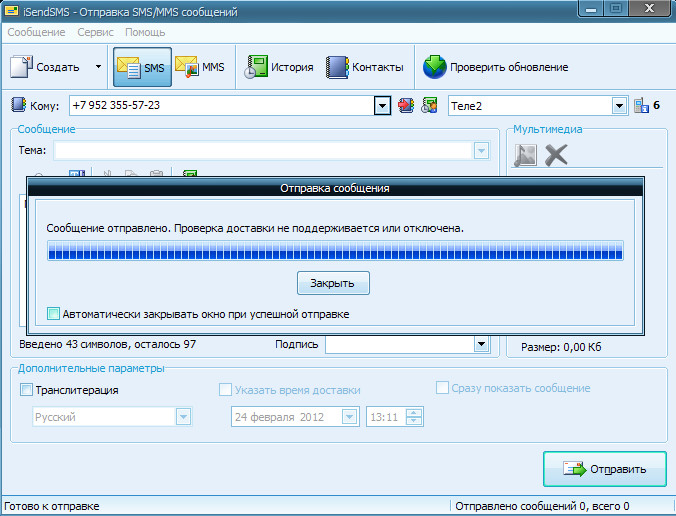Click the sending progress bar
This screenshot has width=676, height=516.
335,250
